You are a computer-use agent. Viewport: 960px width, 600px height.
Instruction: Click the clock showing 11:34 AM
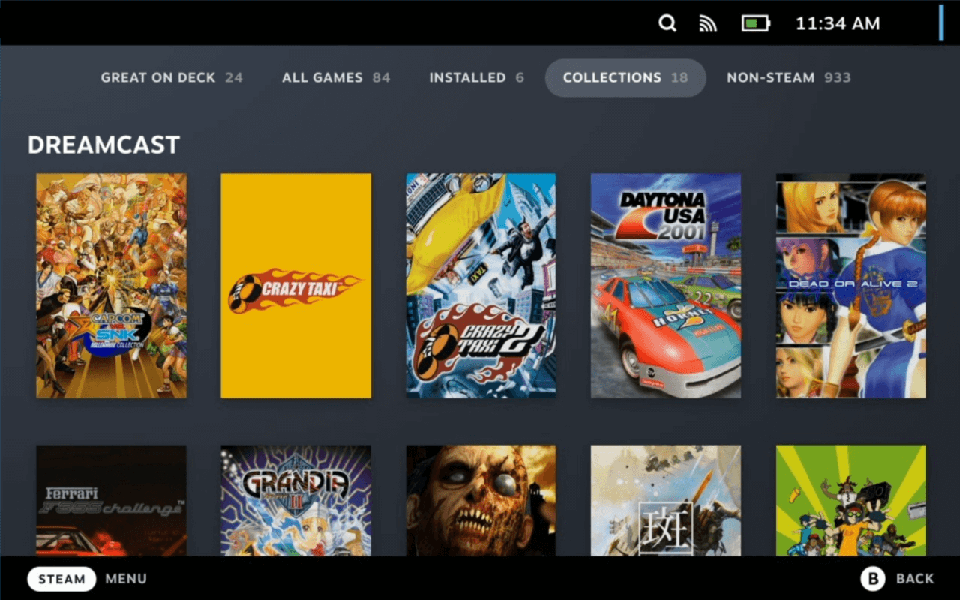coord(838,23)
